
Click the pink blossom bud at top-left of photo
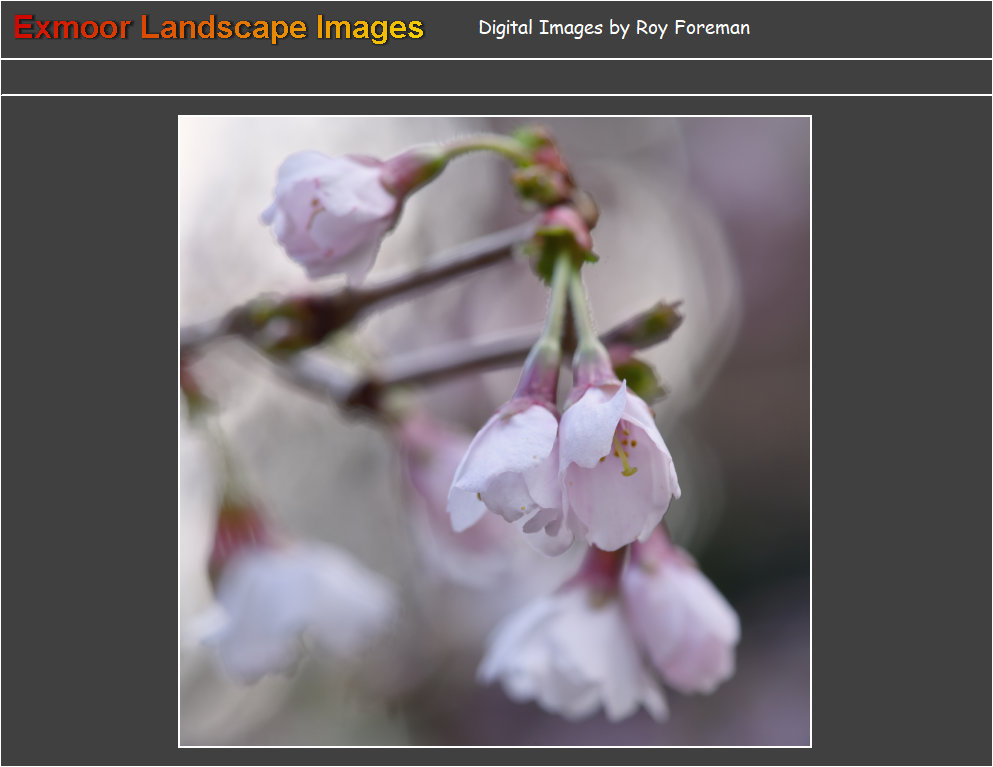330,211
